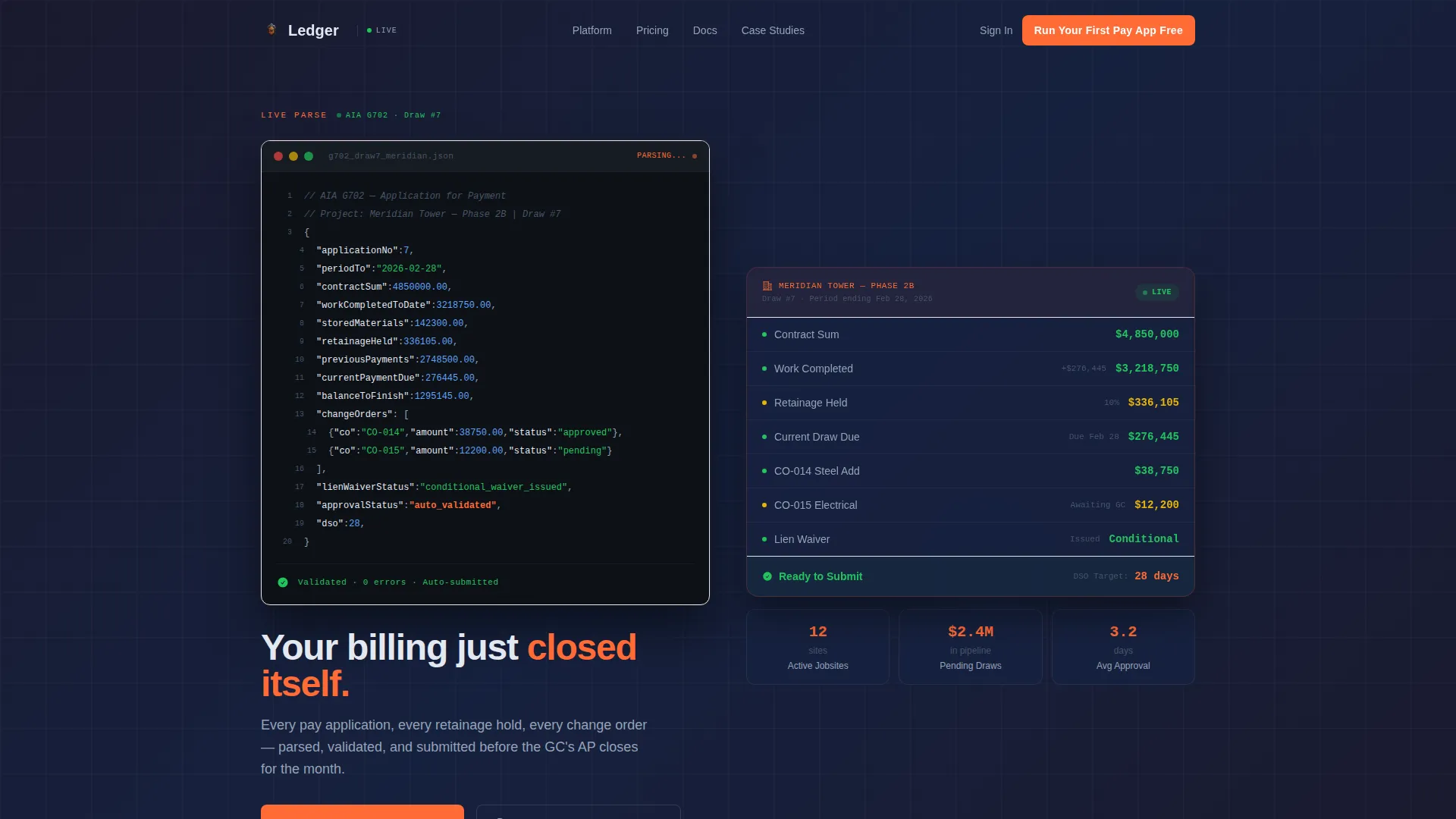This screenshot has width=1456, height=819.
Task: Click Sign In
Action: click(x=996, y=30)
